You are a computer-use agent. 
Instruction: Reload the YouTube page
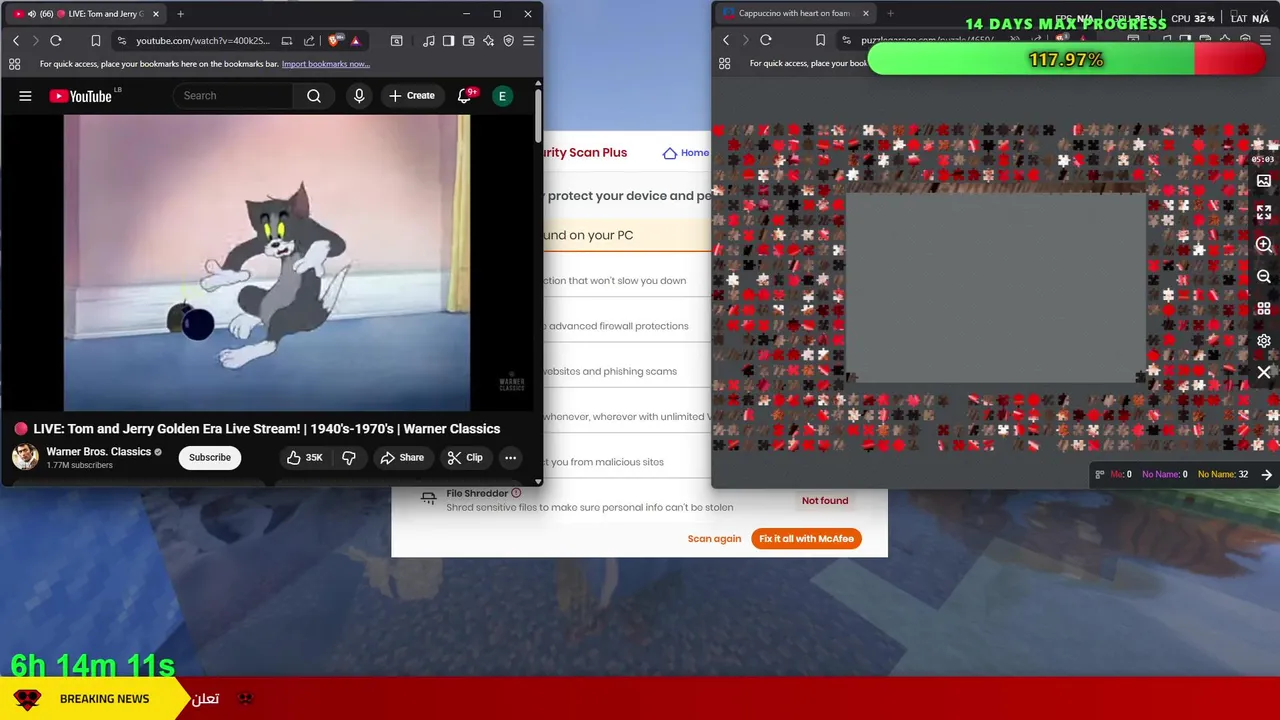tap(56, 41)
